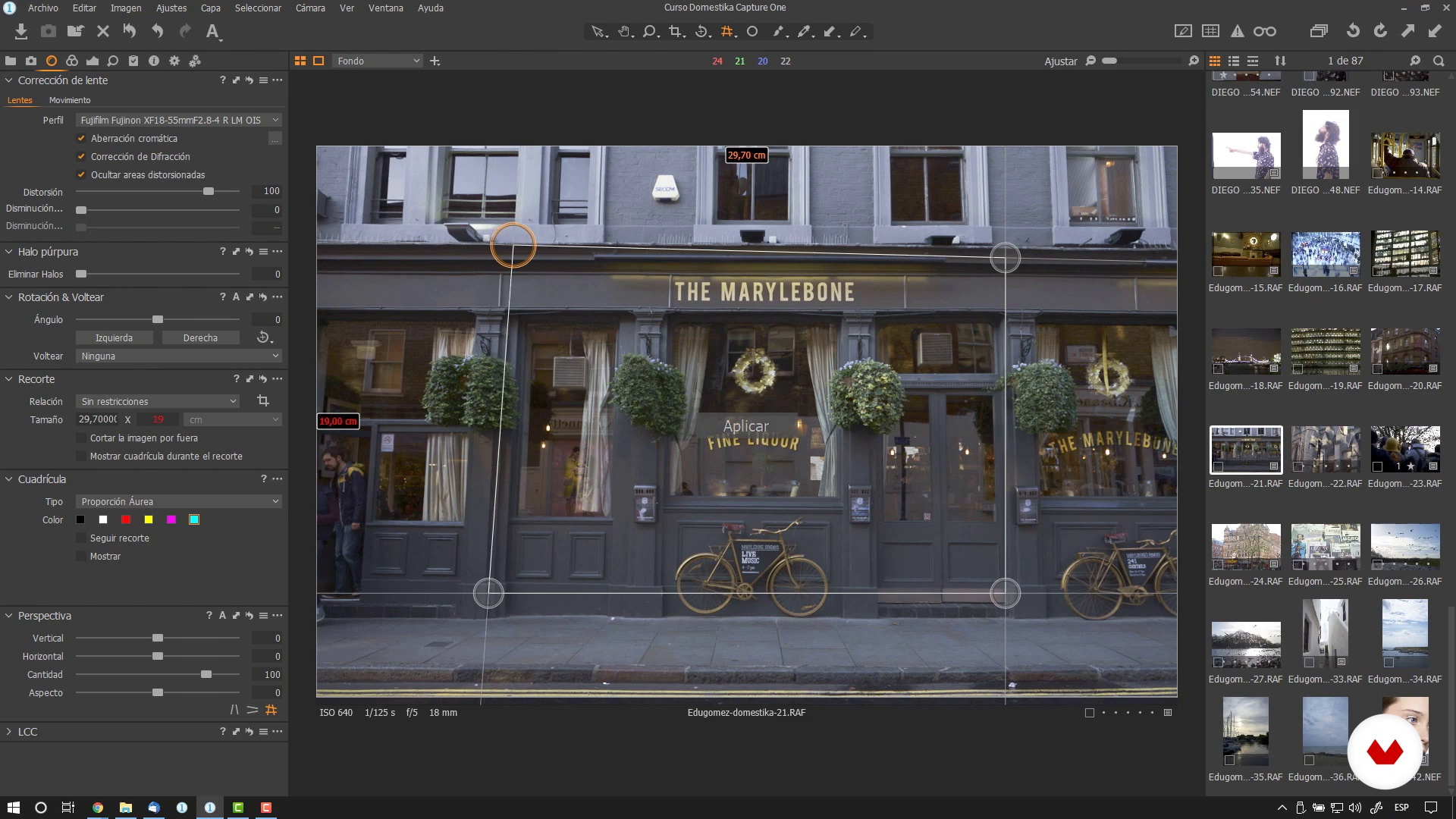The width and height of the screenshot is (1456, 819).
Task: Collapse the Corrección de lente panel
Action: click(9, 80)
